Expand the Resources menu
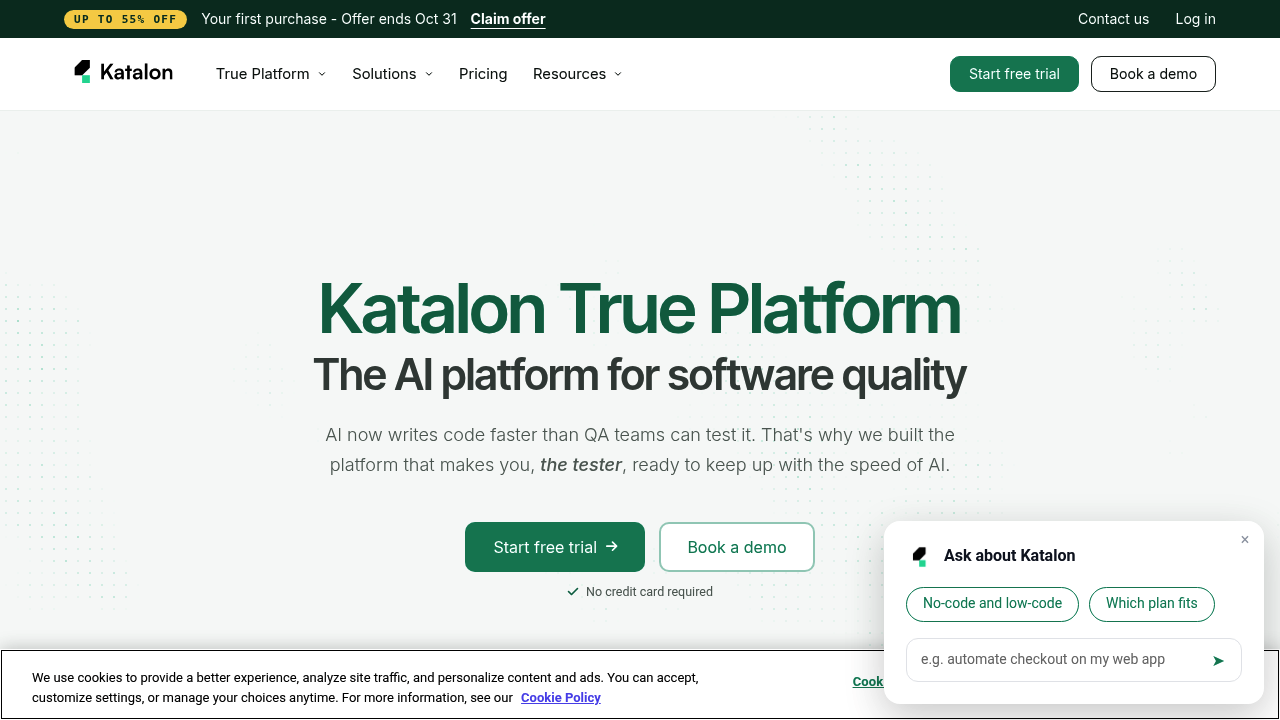 (577, 74)
